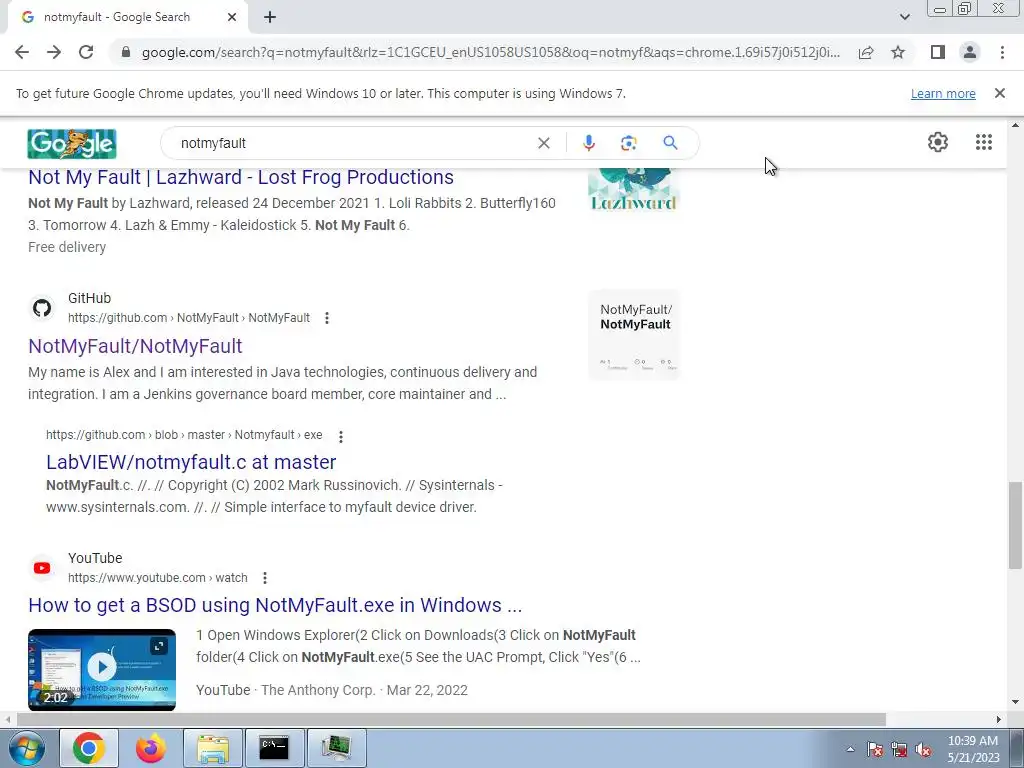This screenshot has height=768, width=1024.
Task: Open the Chrome side panel
Action: 938,52
